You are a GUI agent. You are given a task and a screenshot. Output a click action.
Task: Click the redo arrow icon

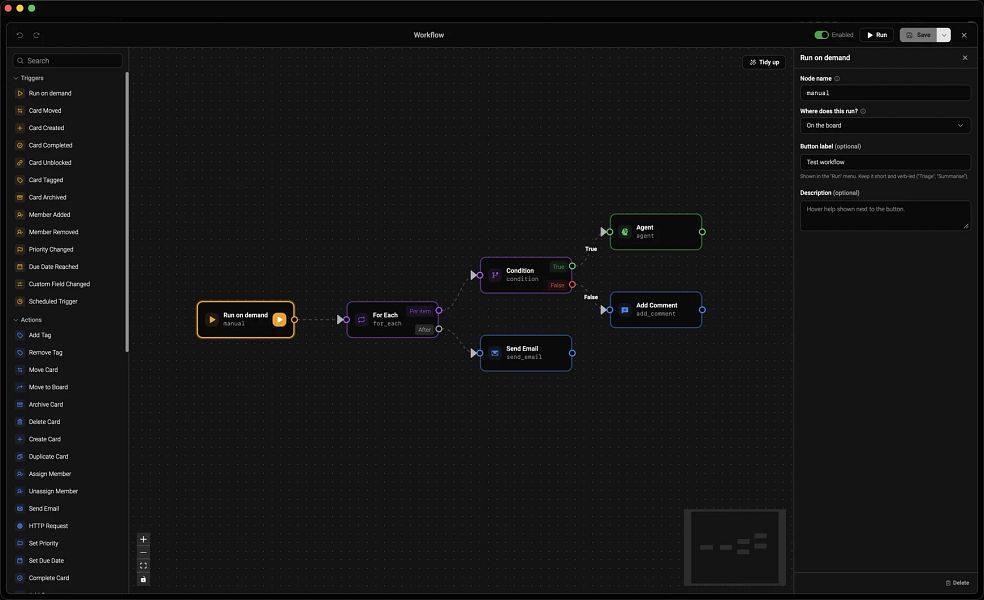point(36,35)
